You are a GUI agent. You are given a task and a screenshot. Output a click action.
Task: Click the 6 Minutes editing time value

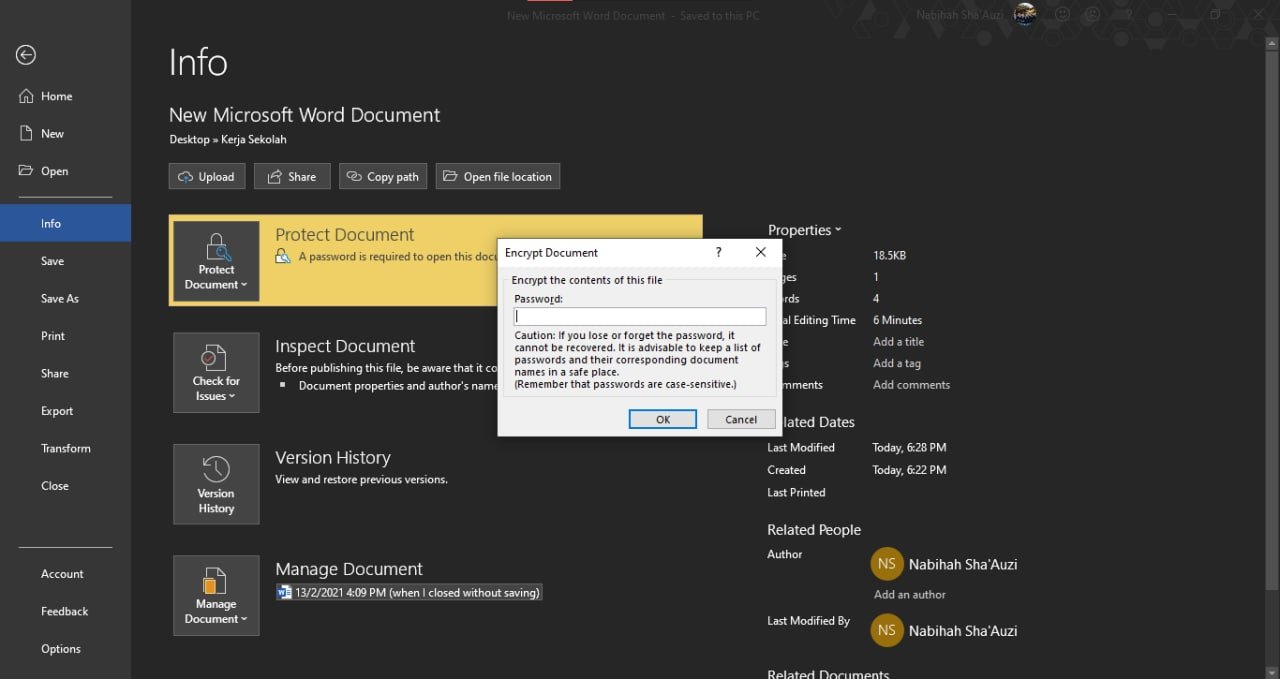click(x=897, y=320)
